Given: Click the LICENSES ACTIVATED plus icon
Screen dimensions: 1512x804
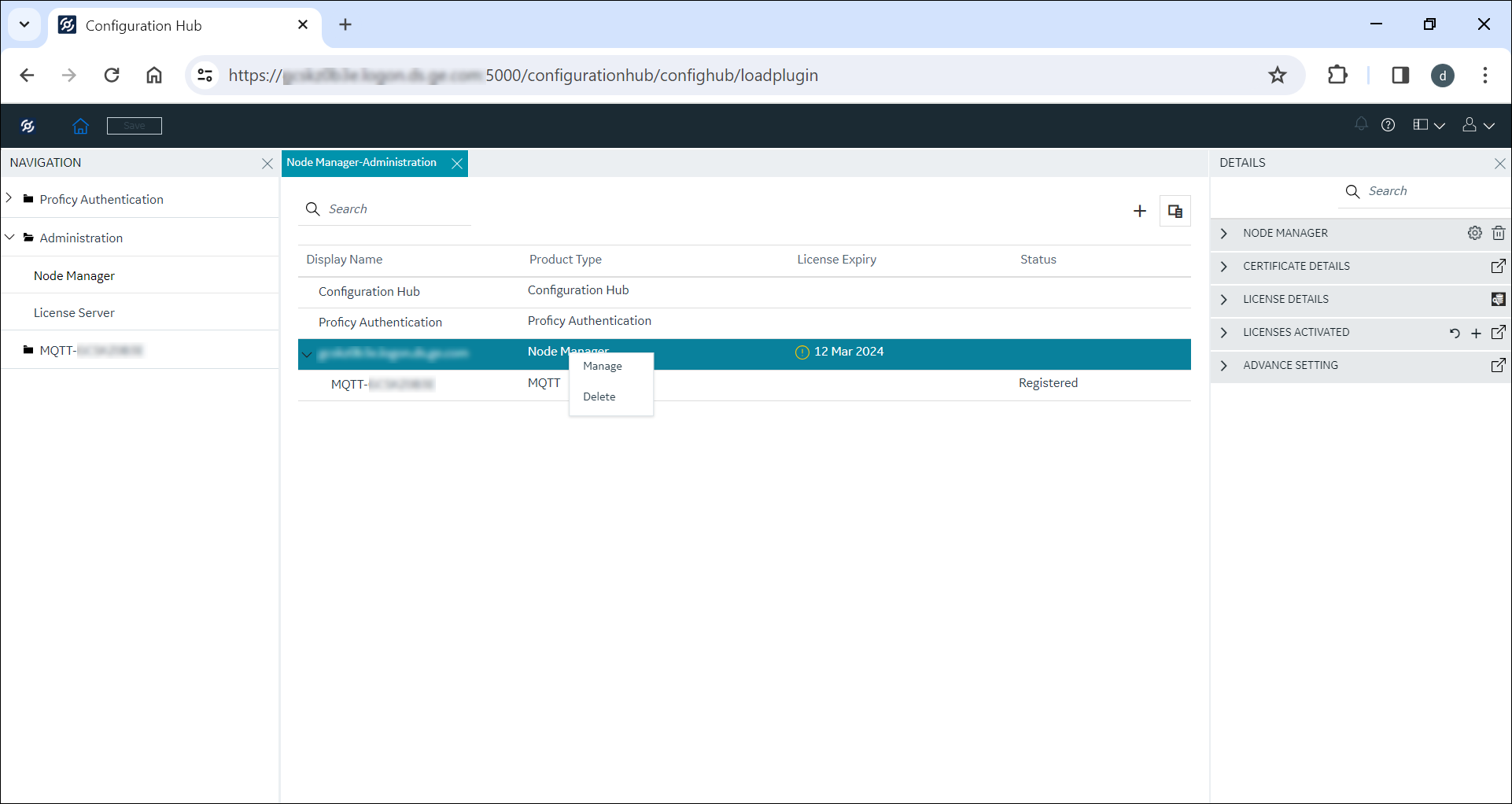Looking at the screenshot, I should [x=1477, y=334].
